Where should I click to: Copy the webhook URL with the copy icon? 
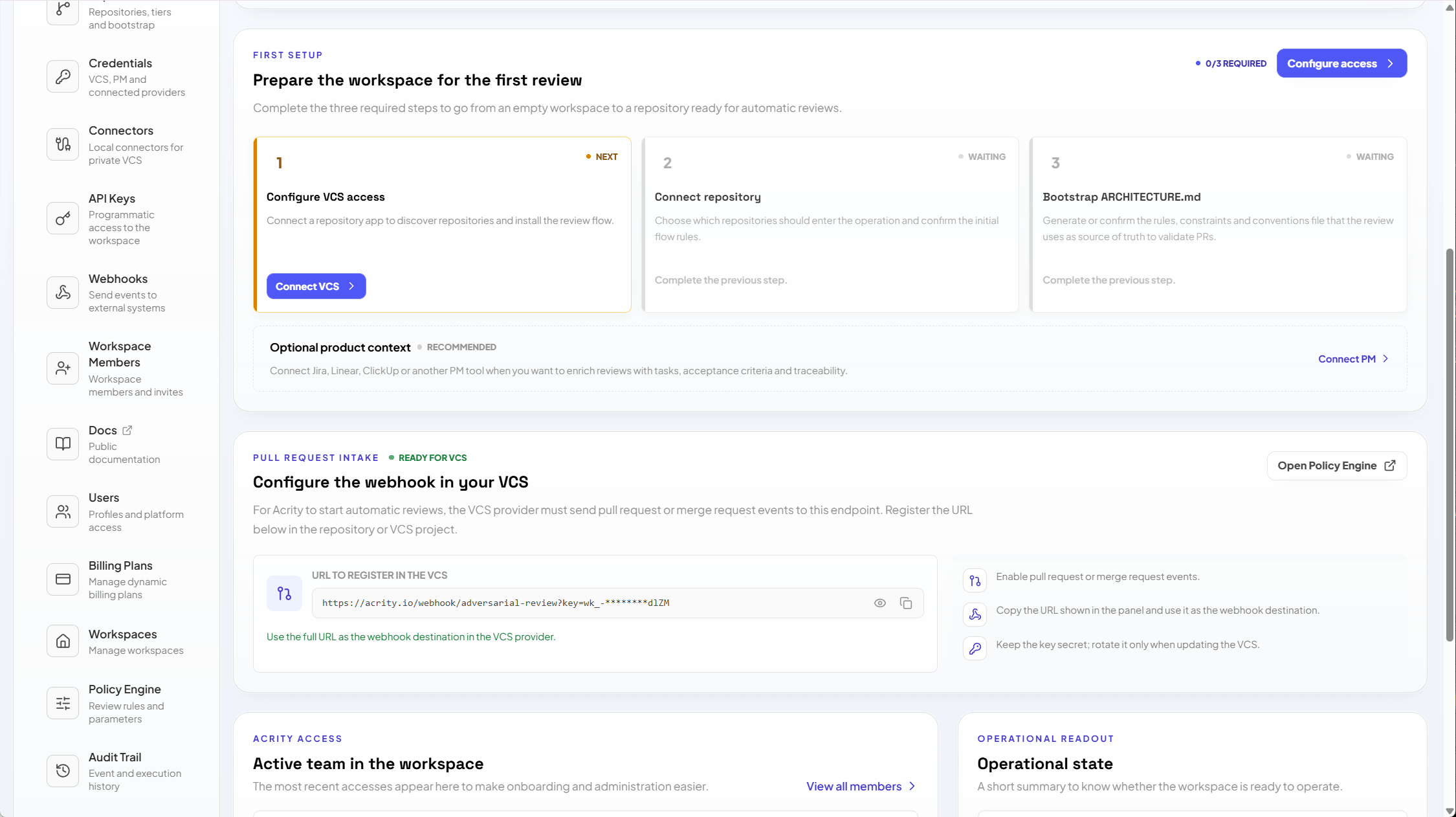[906, 603]
